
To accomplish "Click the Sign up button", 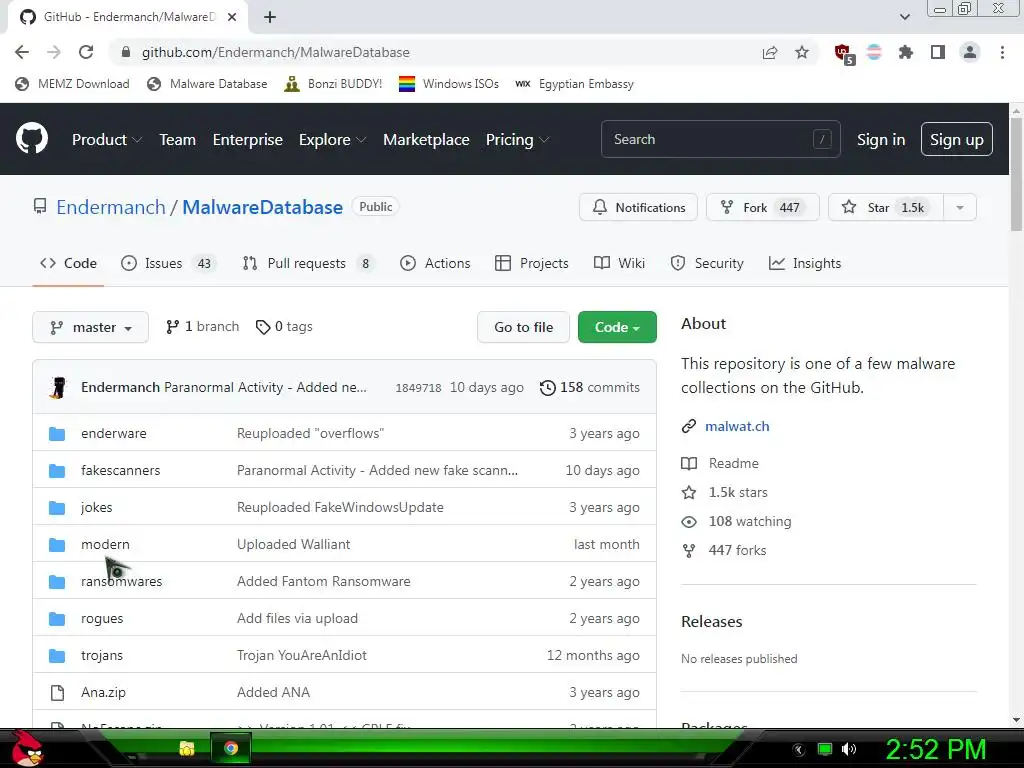I will click(x=956, y=140).
